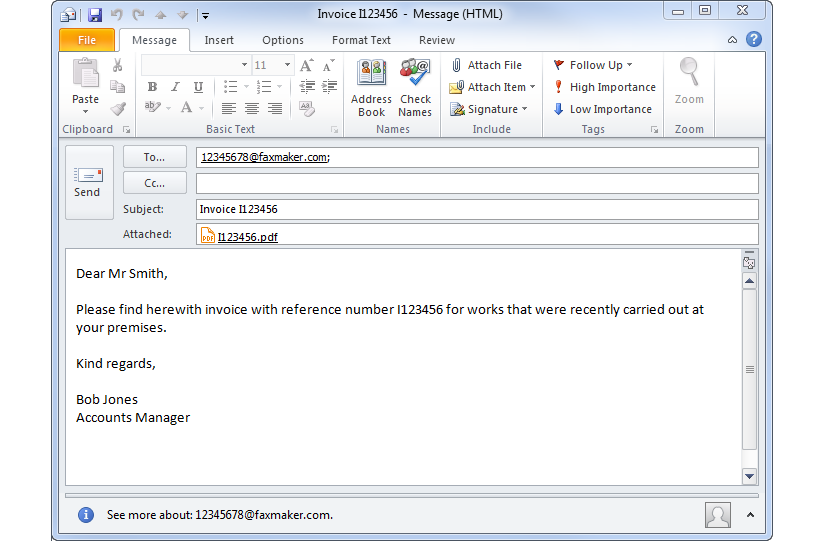
Task: Undo the last action in the quick access toolbar
Action: (x=116, y=15)
